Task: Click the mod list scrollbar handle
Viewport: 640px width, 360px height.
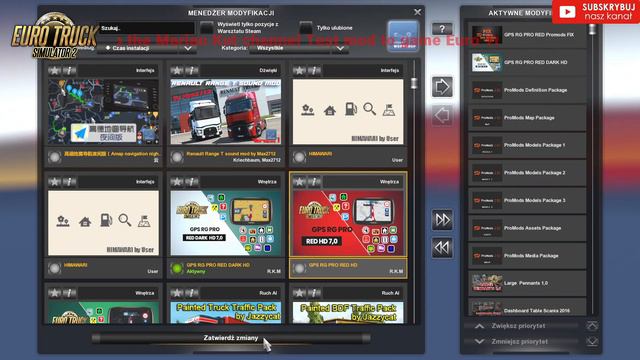Action: click(414, 83)
